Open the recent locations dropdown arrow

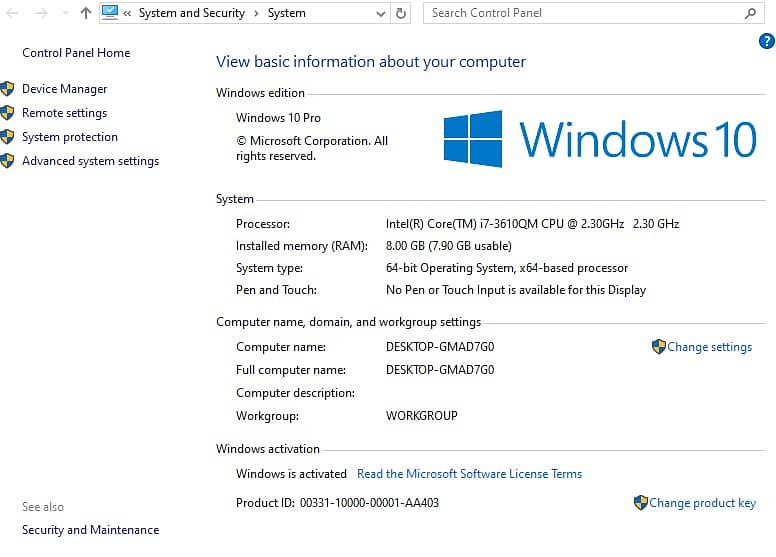tap(64, 14)
